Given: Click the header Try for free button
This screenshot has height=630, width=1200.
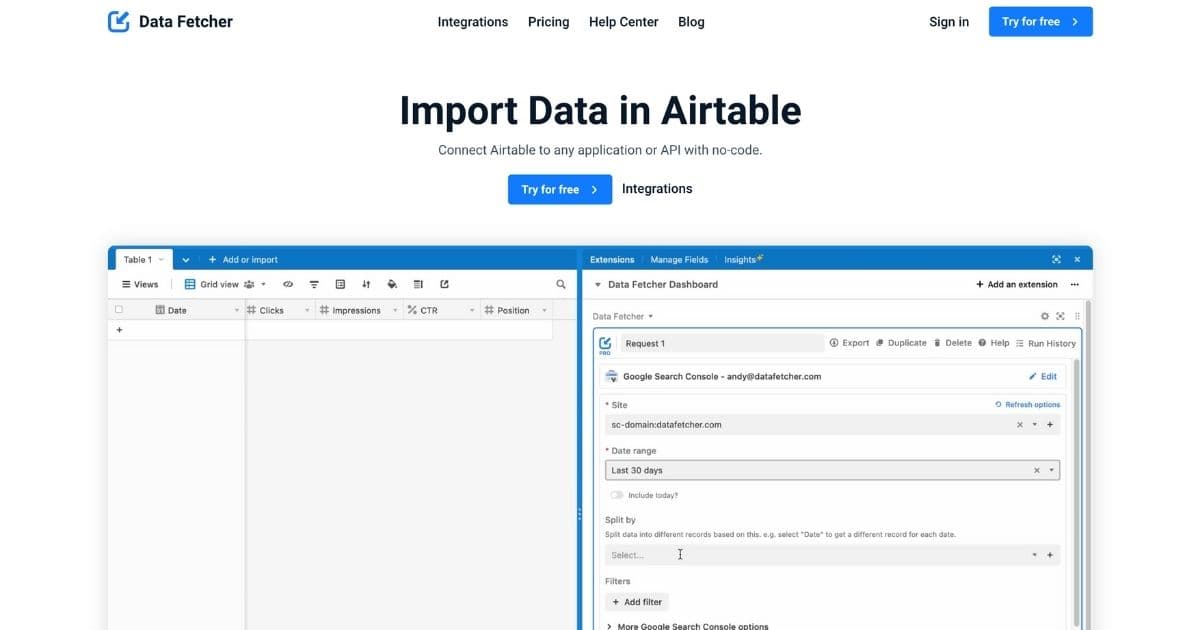Looking at the screenshot, I should click(1040, 21).
